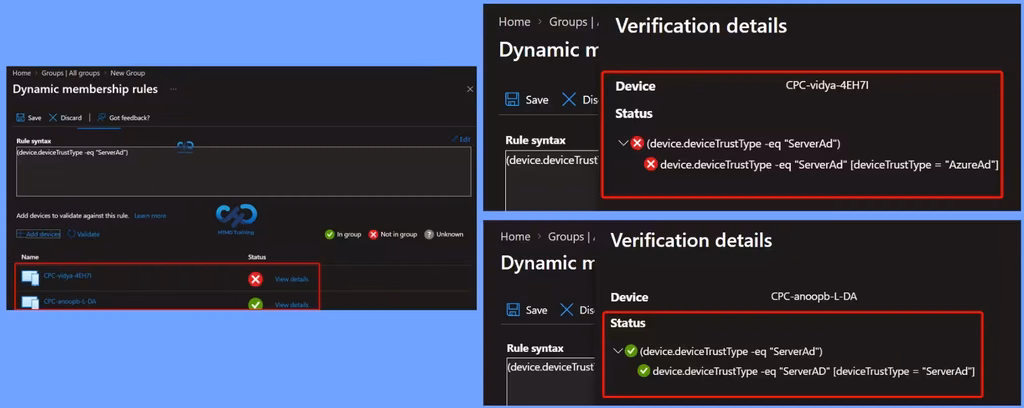This screenshot has width=1024, height=408.
Task: Click Rule syntax box behind CPC-anoopb-L-DA verification pane
Action: point(551,381)
